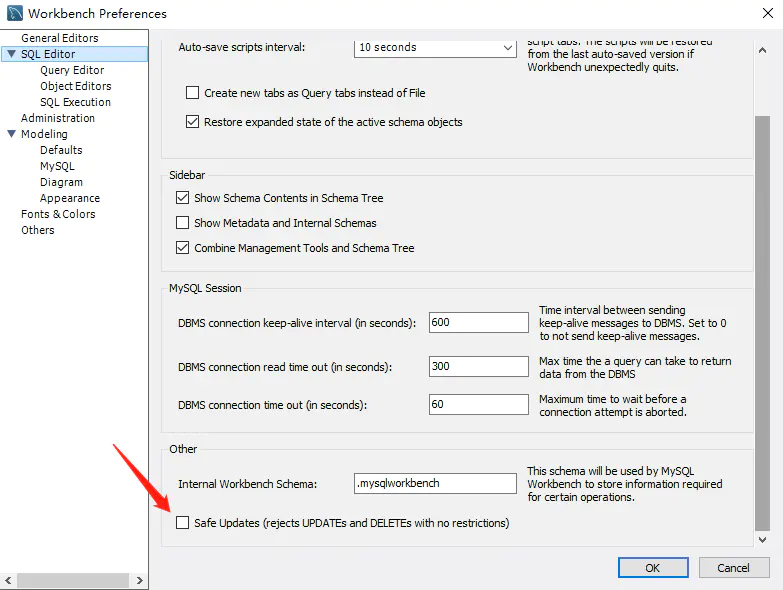The image size is (783, 590).
Task: Select the Modeling category
Action: (44, 134)
